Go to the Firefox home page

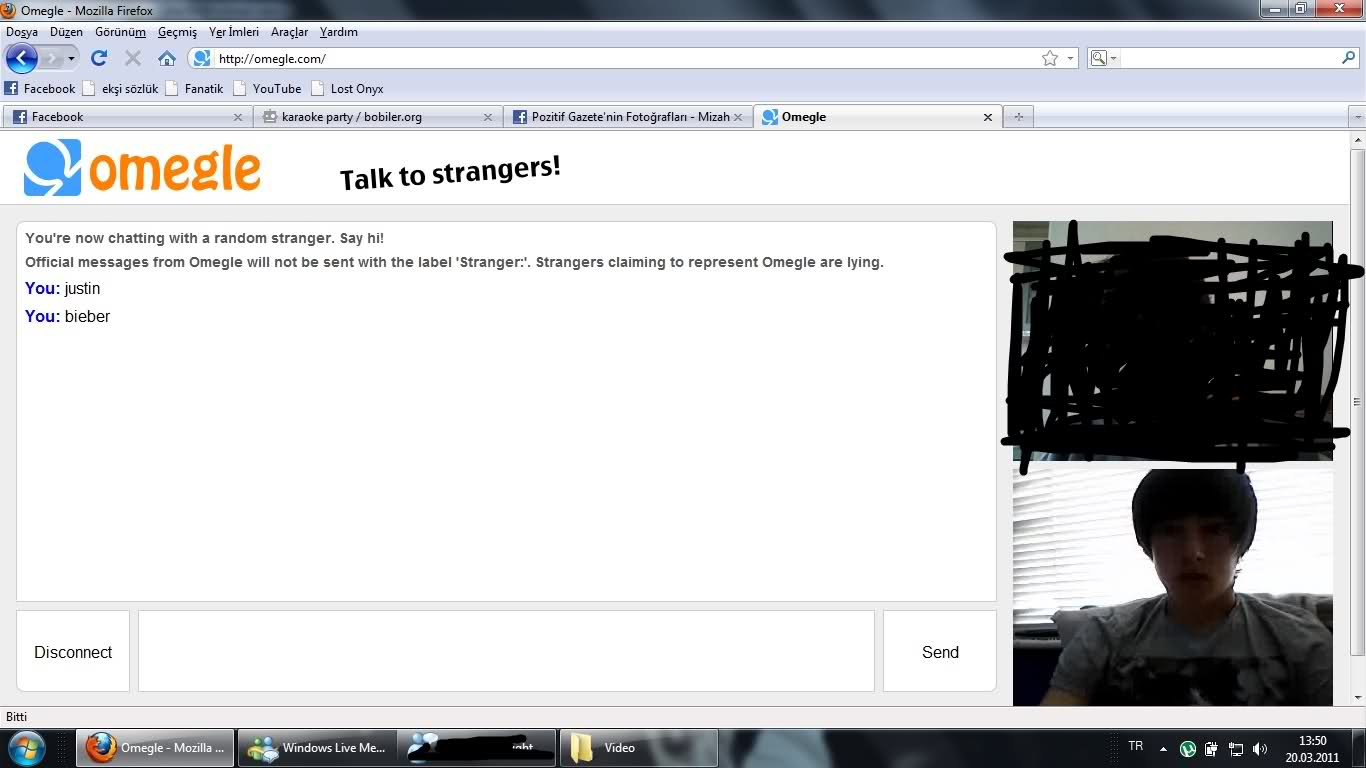167,59
